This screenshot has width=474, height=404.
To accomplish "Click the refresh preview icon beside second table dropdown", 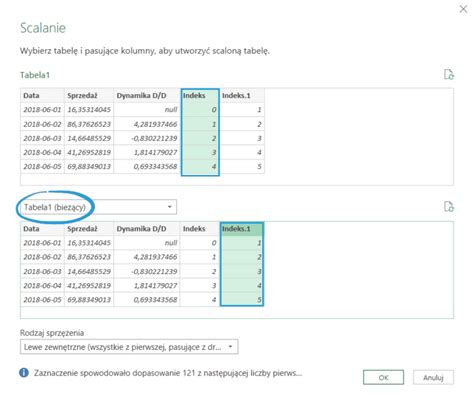I will [449, 207].
